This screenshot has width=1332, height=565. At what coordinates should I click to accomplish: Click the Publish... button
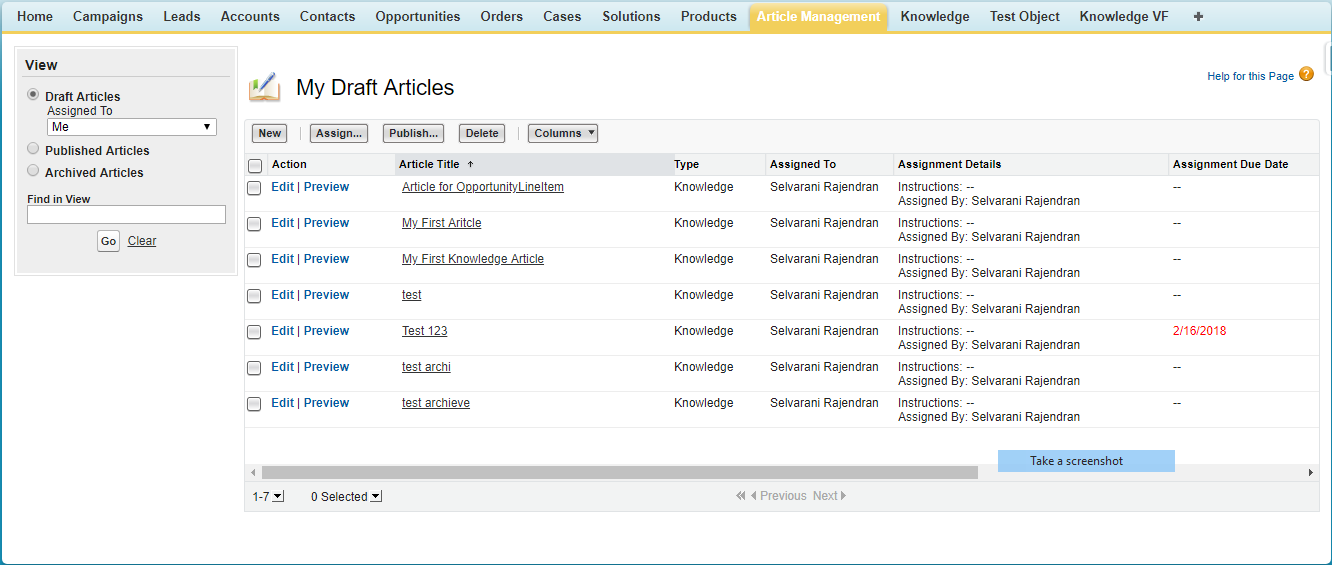point(413,133)
